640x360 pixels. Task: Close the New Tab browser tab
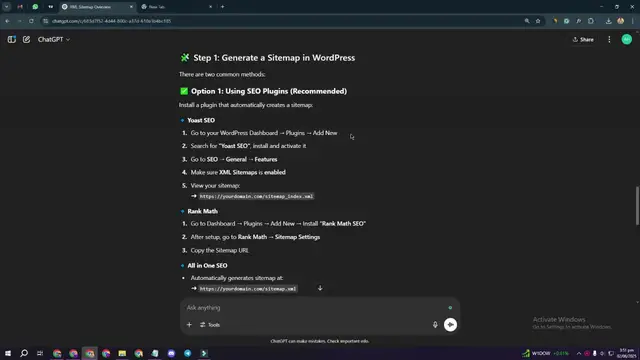(x=211, y=7)
